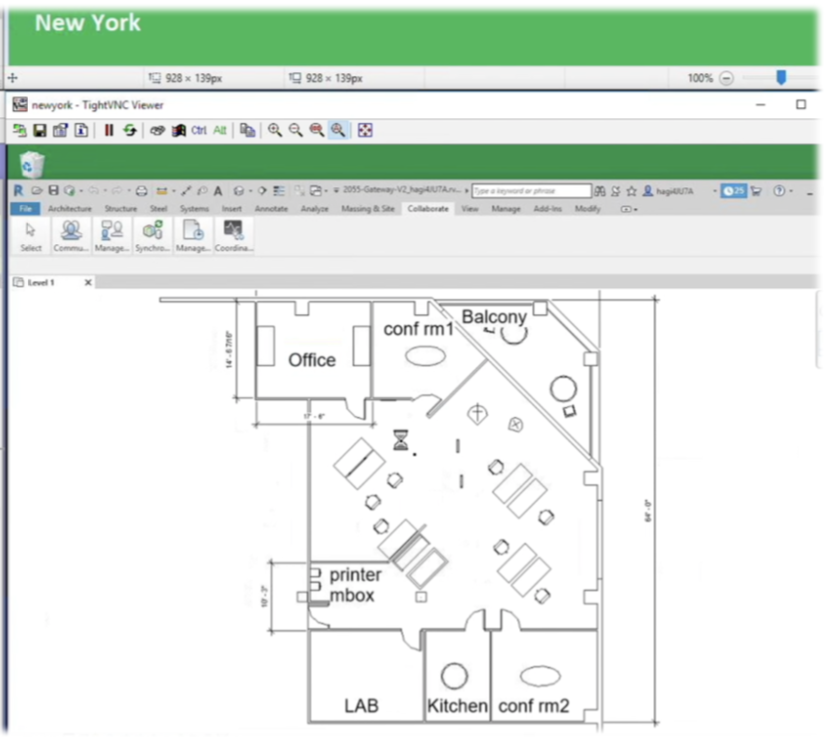Click the keyword search input field
828x742 pixels.
pos(531,191)
